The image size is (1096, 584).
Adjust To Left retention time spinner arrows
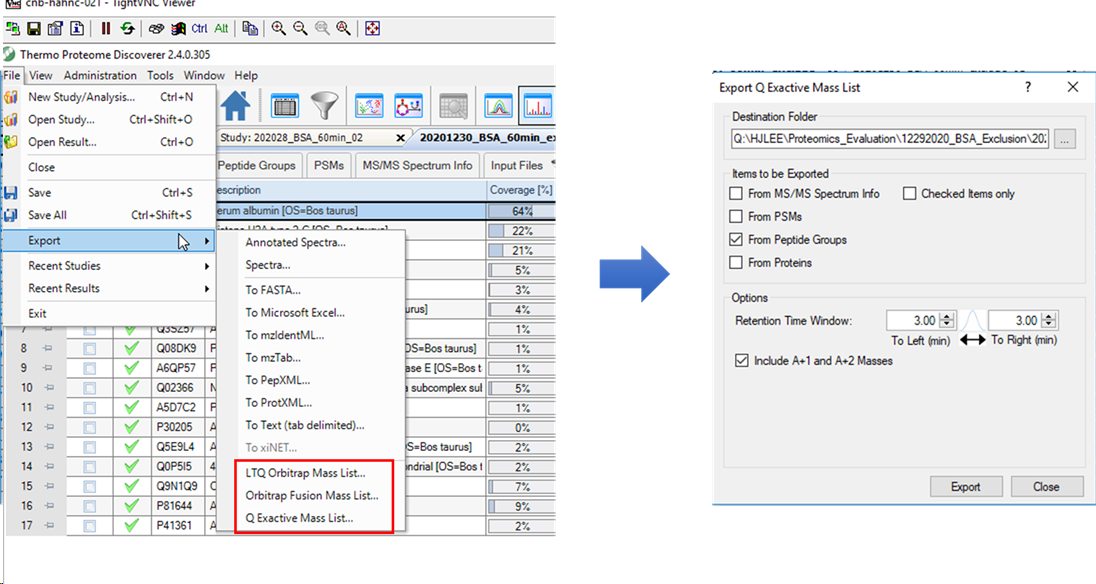(x=947, y=321)
